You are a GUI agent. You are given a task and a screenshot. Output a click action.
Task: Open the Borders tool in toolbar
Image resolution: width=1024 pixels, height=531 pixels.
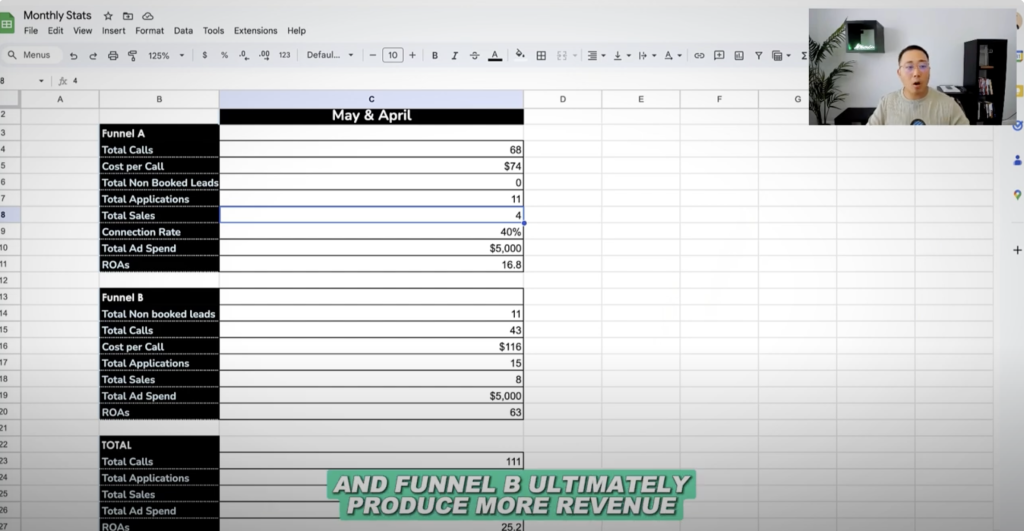(541, 55)
